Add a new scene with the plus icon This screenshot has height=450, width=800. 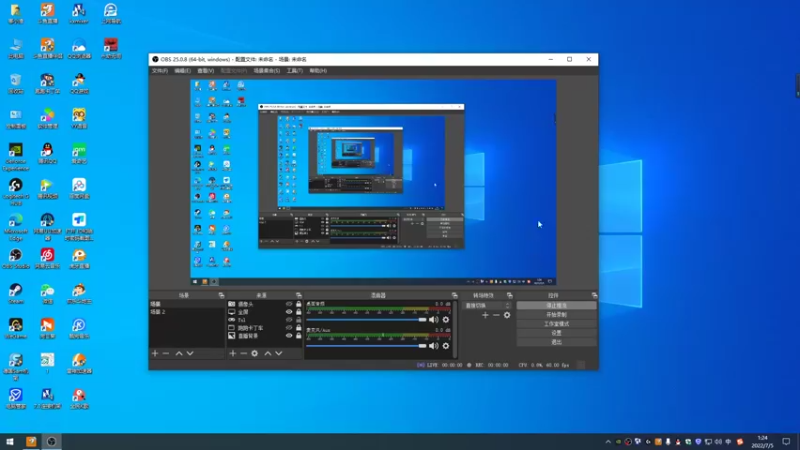(x=155, y=353)
